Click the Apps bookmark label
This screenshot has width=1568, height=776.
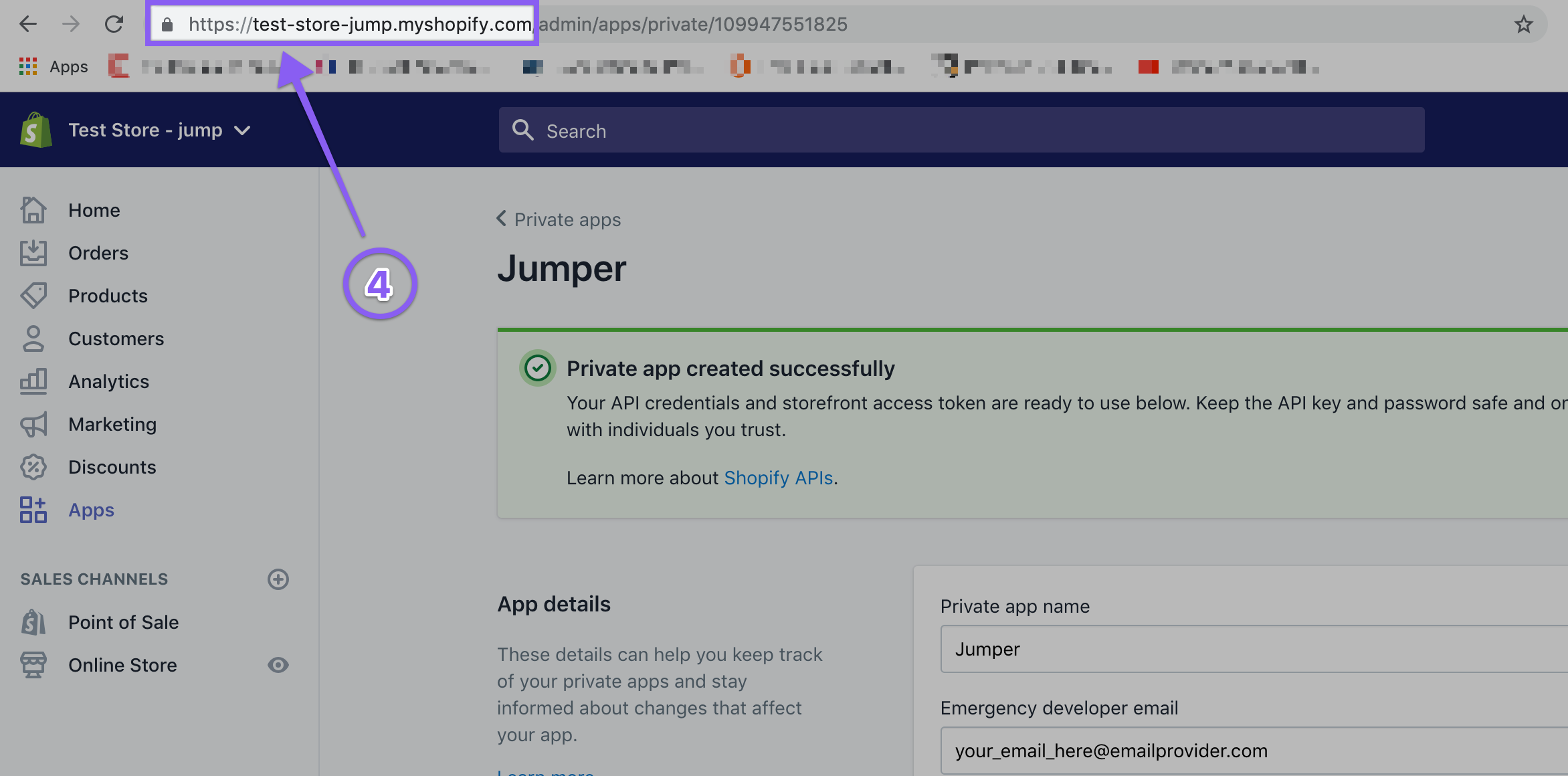pyautogui.click(x=69, y=66)
